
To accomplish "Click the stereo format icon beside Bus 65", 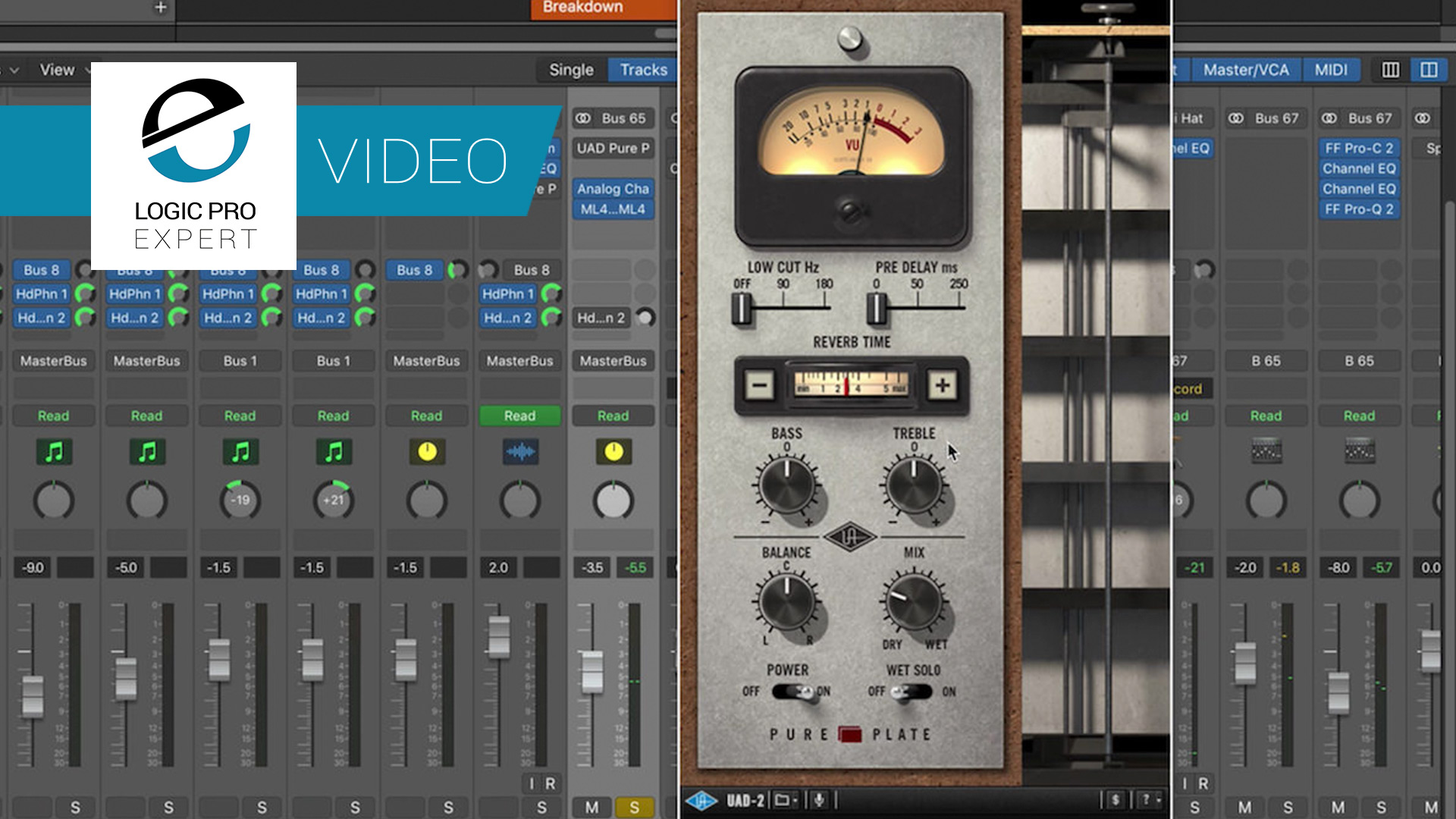I will (x=582, y=118).
